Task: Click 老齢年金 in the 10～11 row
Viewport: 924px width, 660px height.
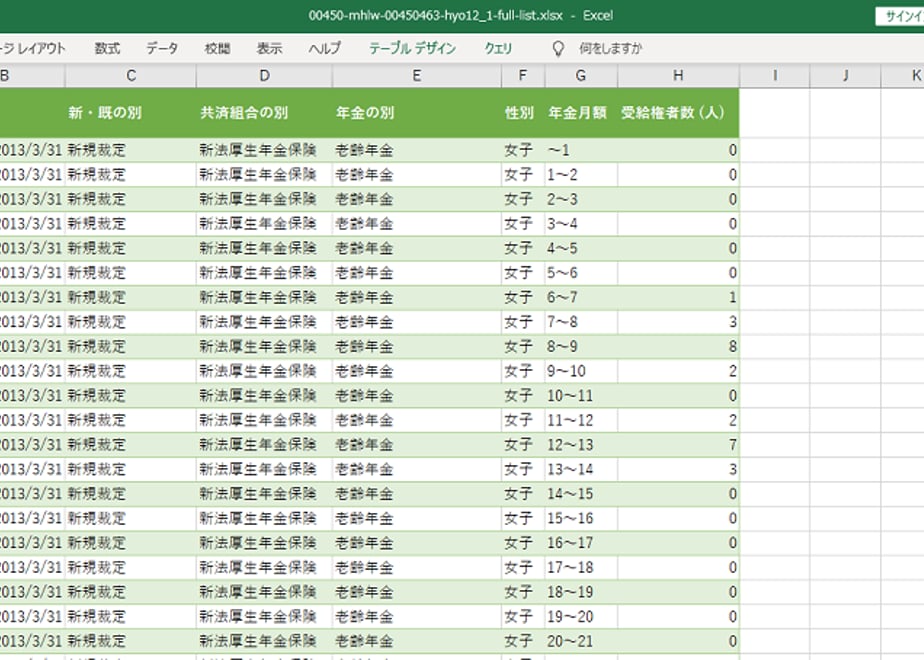Action: [417, 396]
